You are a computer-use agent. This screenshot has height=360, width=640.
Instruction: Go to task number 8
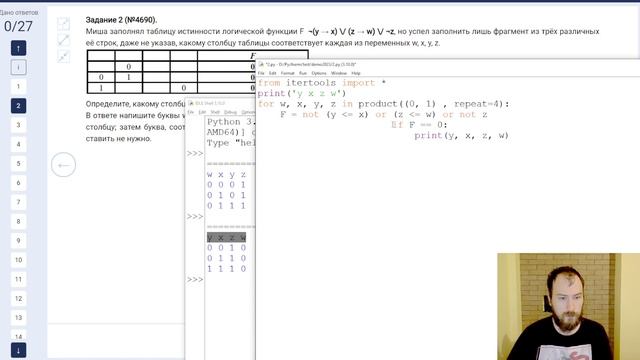[18, 221]
